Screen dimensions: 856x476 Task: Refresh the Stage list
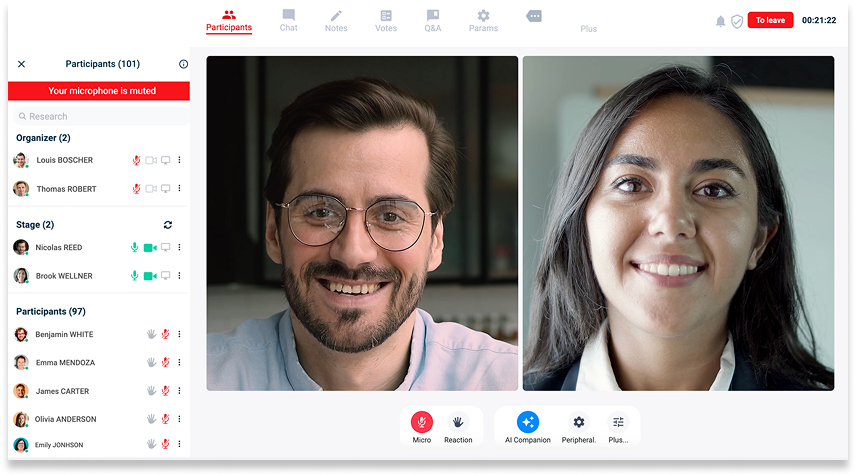click(168, 225)
